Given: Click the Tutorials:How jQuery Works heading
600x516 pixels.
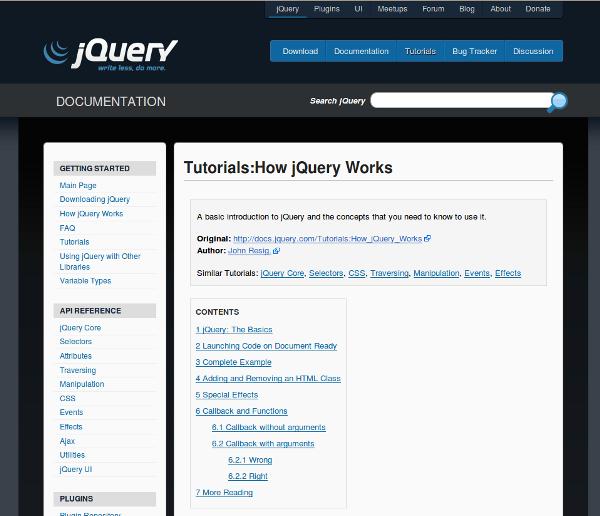Looking at the screenshot, I should tap(288, 168).
